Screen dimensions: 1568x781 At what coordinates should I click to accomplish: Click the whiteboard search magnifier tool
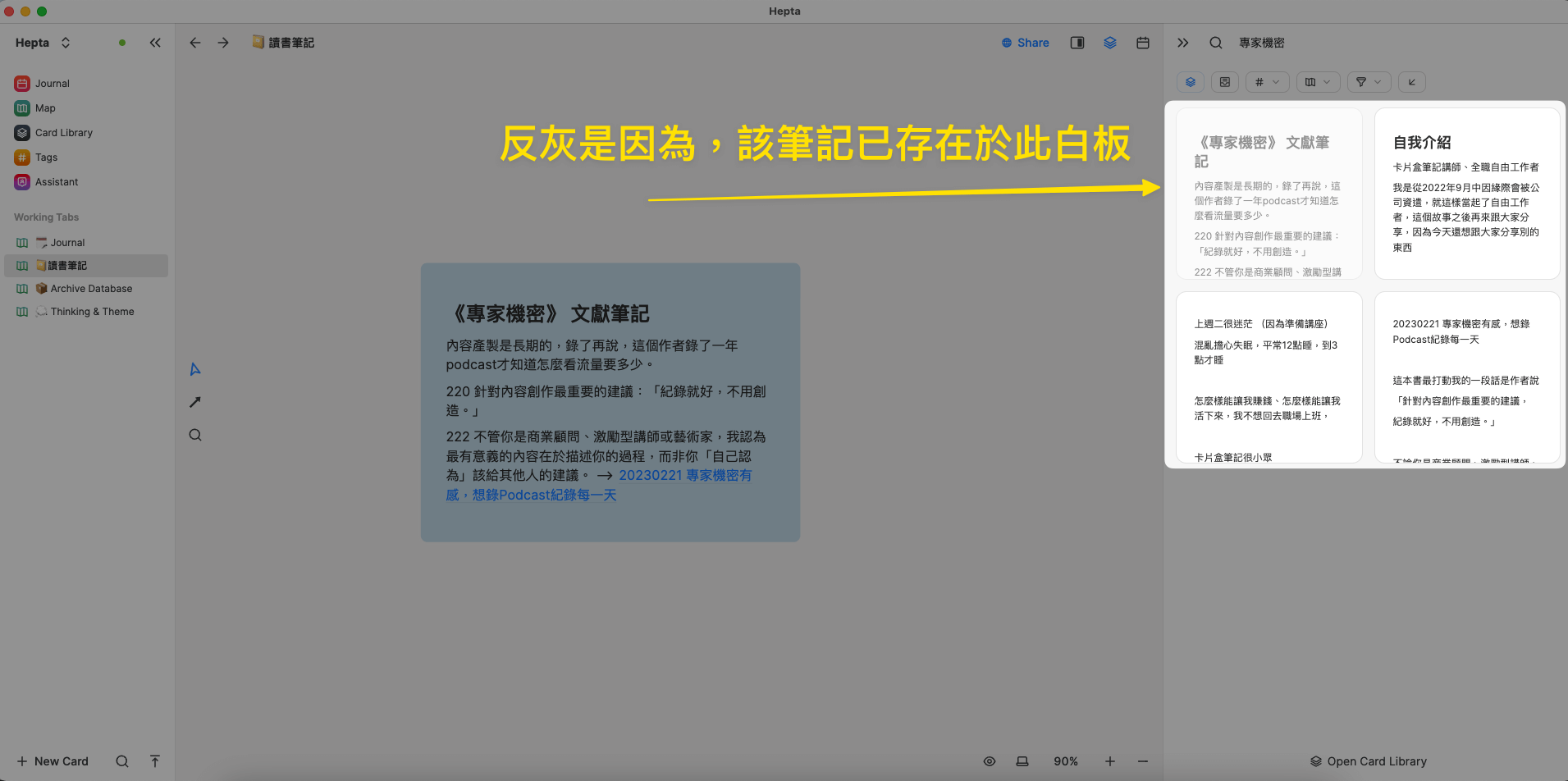coord(195,435)
